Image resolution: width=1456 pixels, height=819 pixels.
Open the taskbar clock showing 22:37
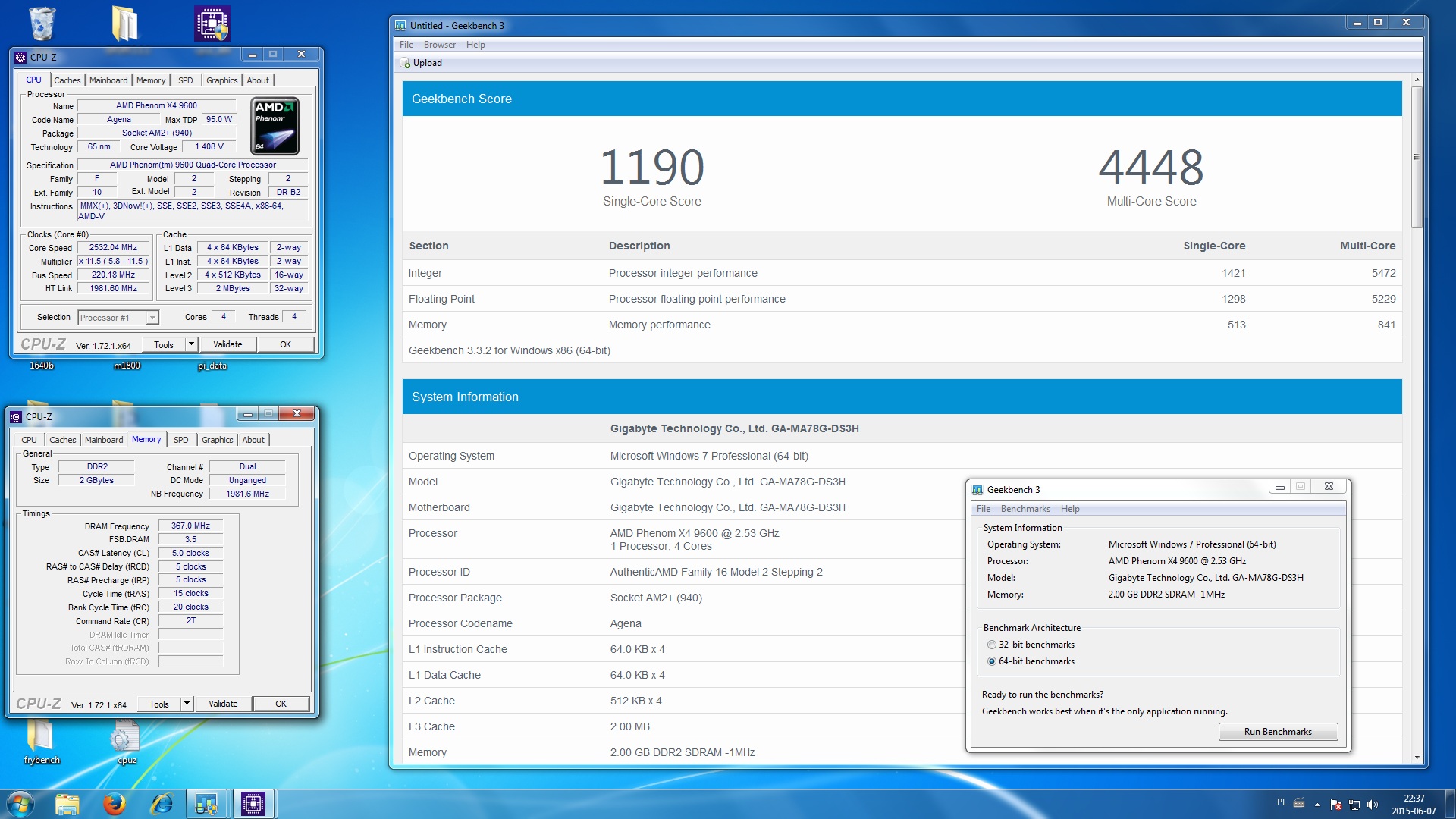(x=1414, y=805)
